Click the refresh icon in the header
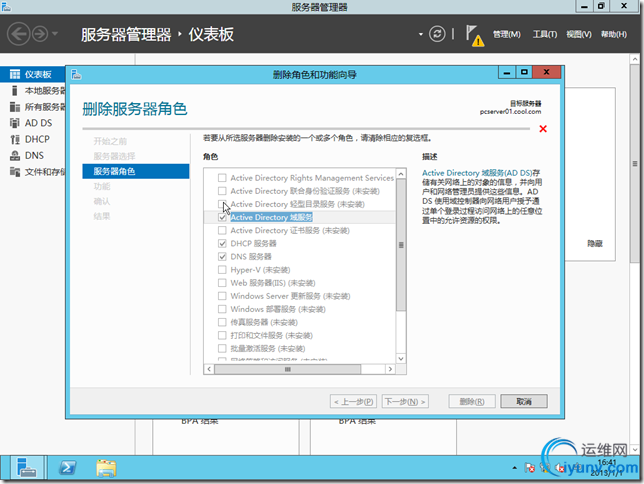Viewport: 644px width, 484px height. (x=437, y=34)
